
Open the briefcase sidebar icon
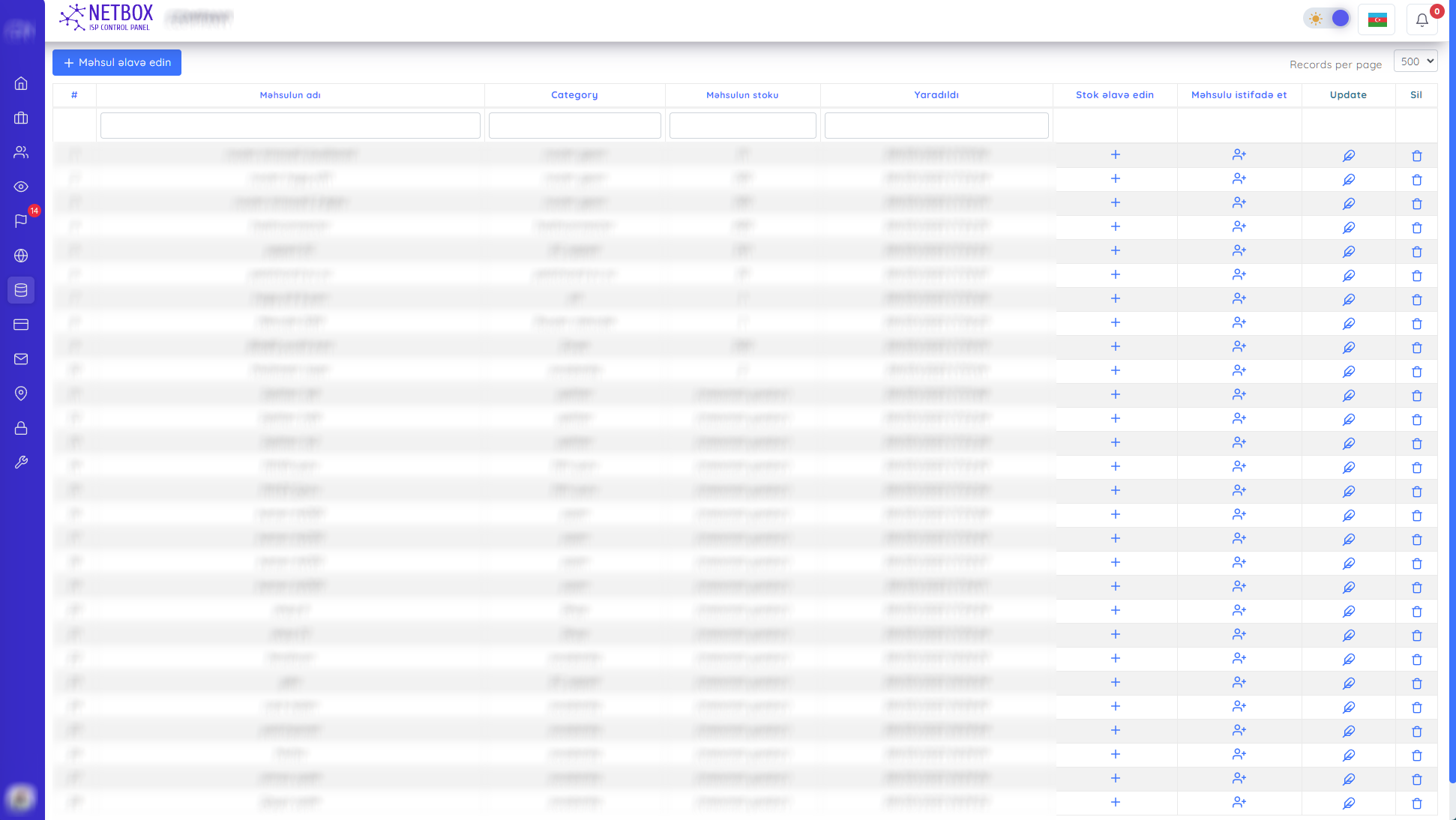click(x=21, y=118)
